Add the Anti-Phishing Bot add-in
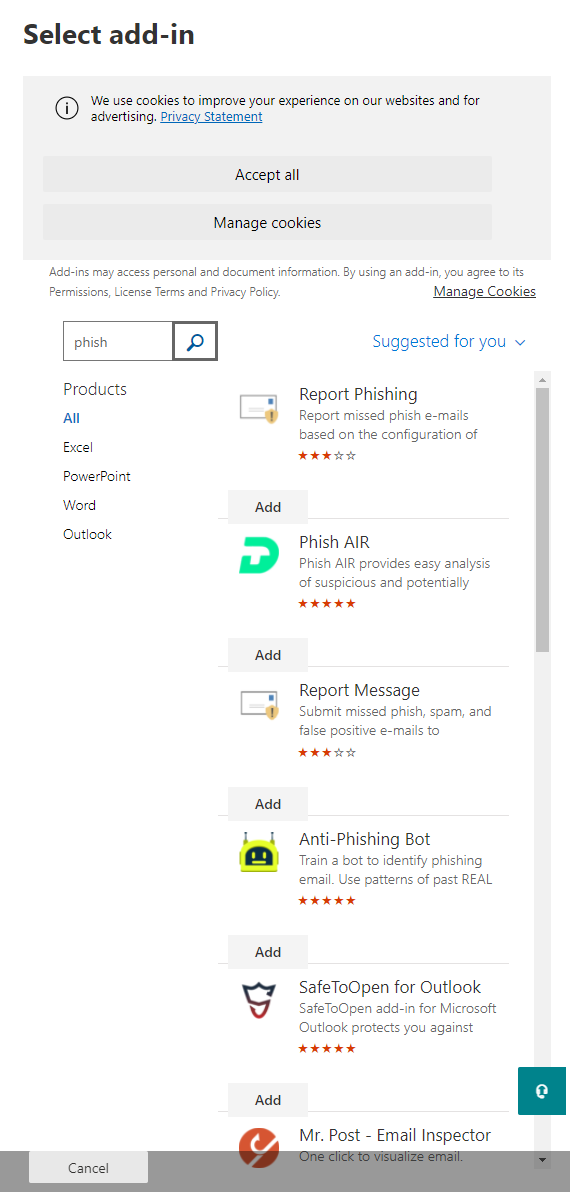Screen dimensions: 570x1192 [x=268, y=952]
